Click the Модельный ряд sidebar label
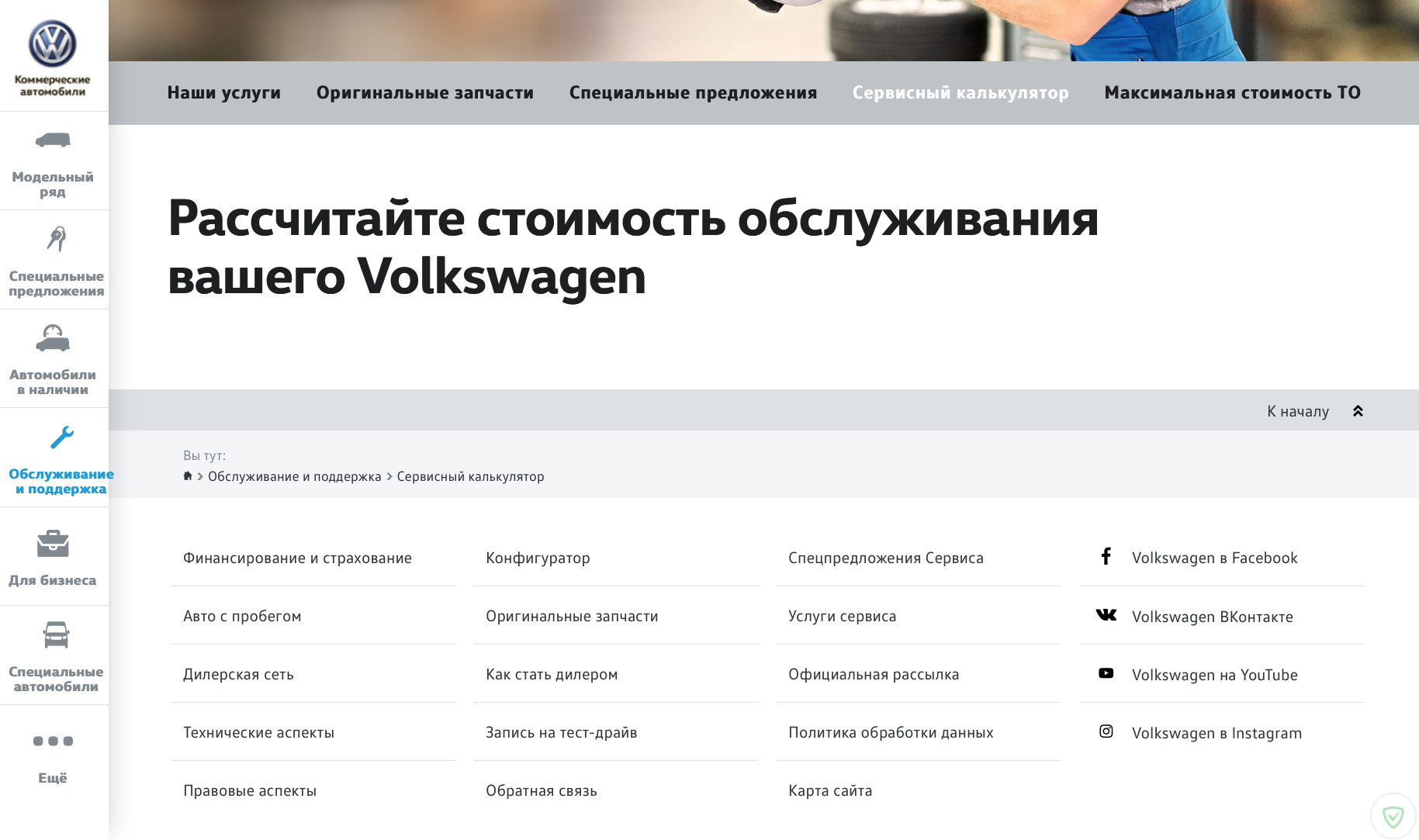1419x840 pixels. point(53,184)
